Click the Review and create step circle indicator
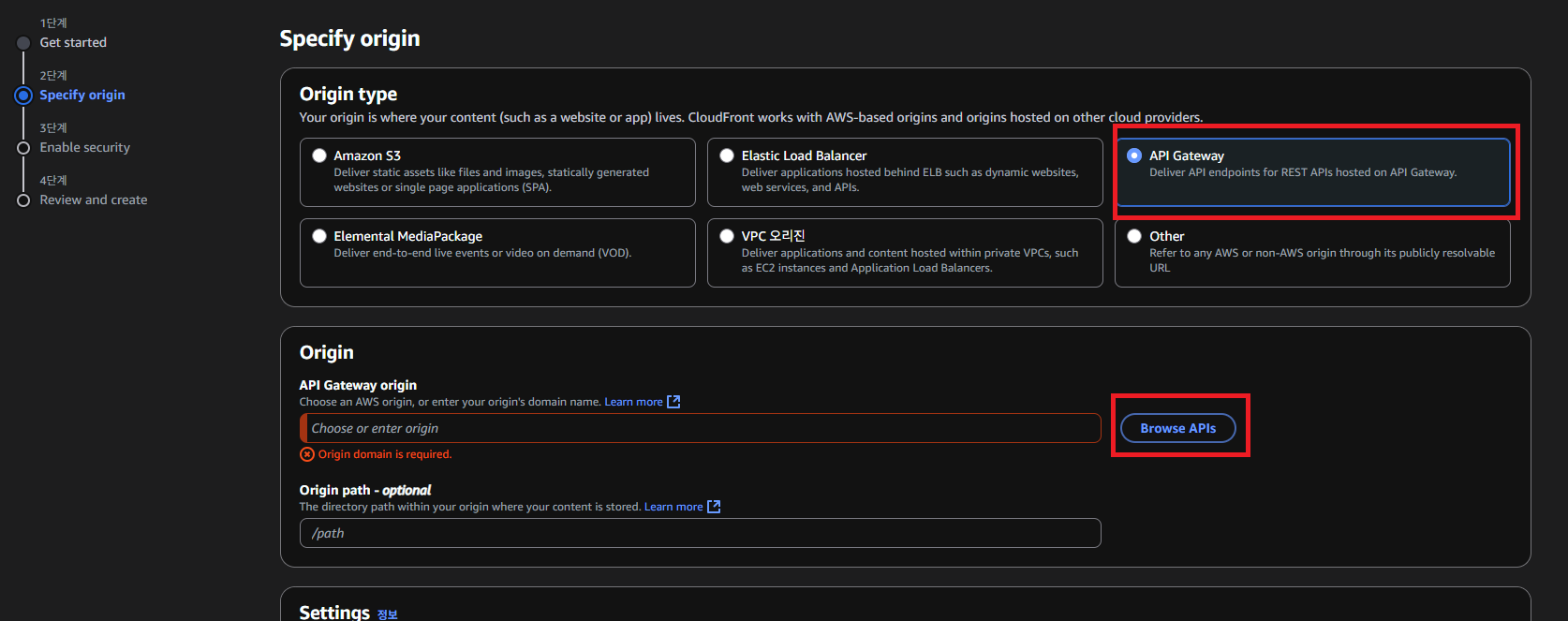 tap(23, 200)
